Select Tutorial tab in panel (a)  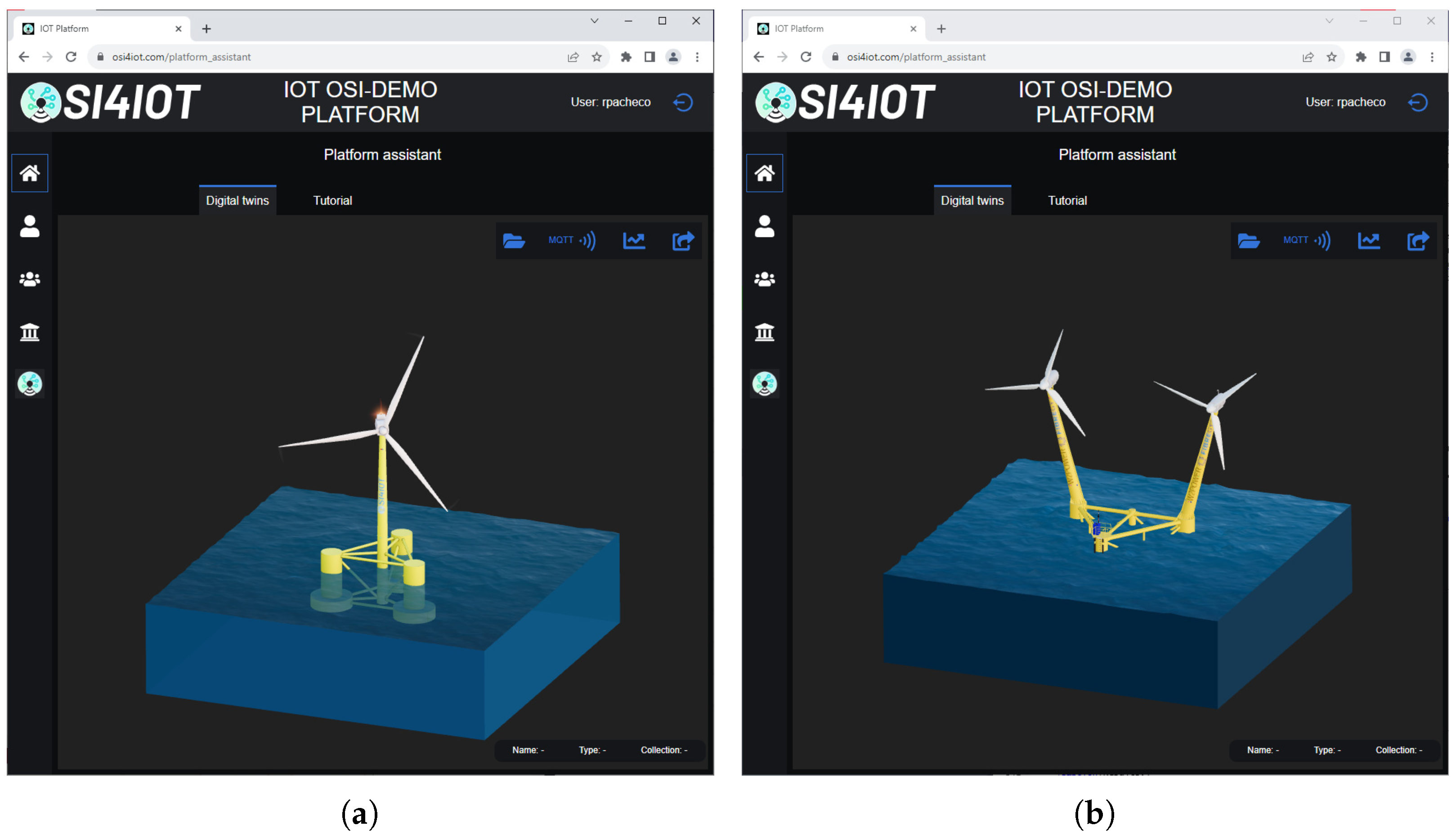point(332,201)
